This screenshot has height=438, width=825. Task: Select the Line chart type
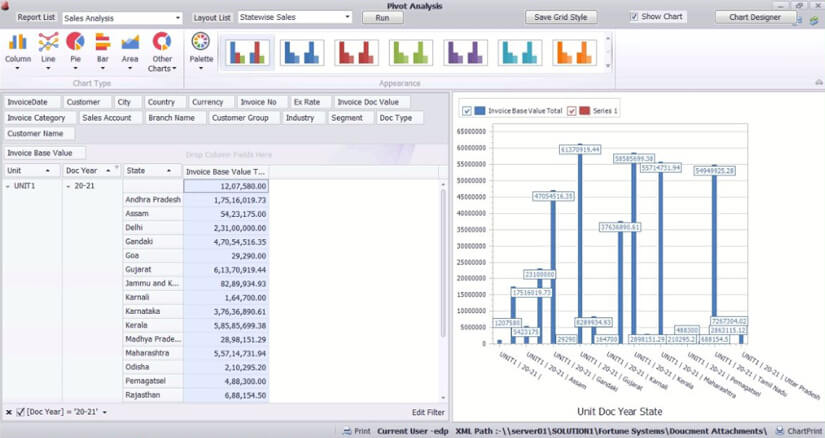point(47,48)
